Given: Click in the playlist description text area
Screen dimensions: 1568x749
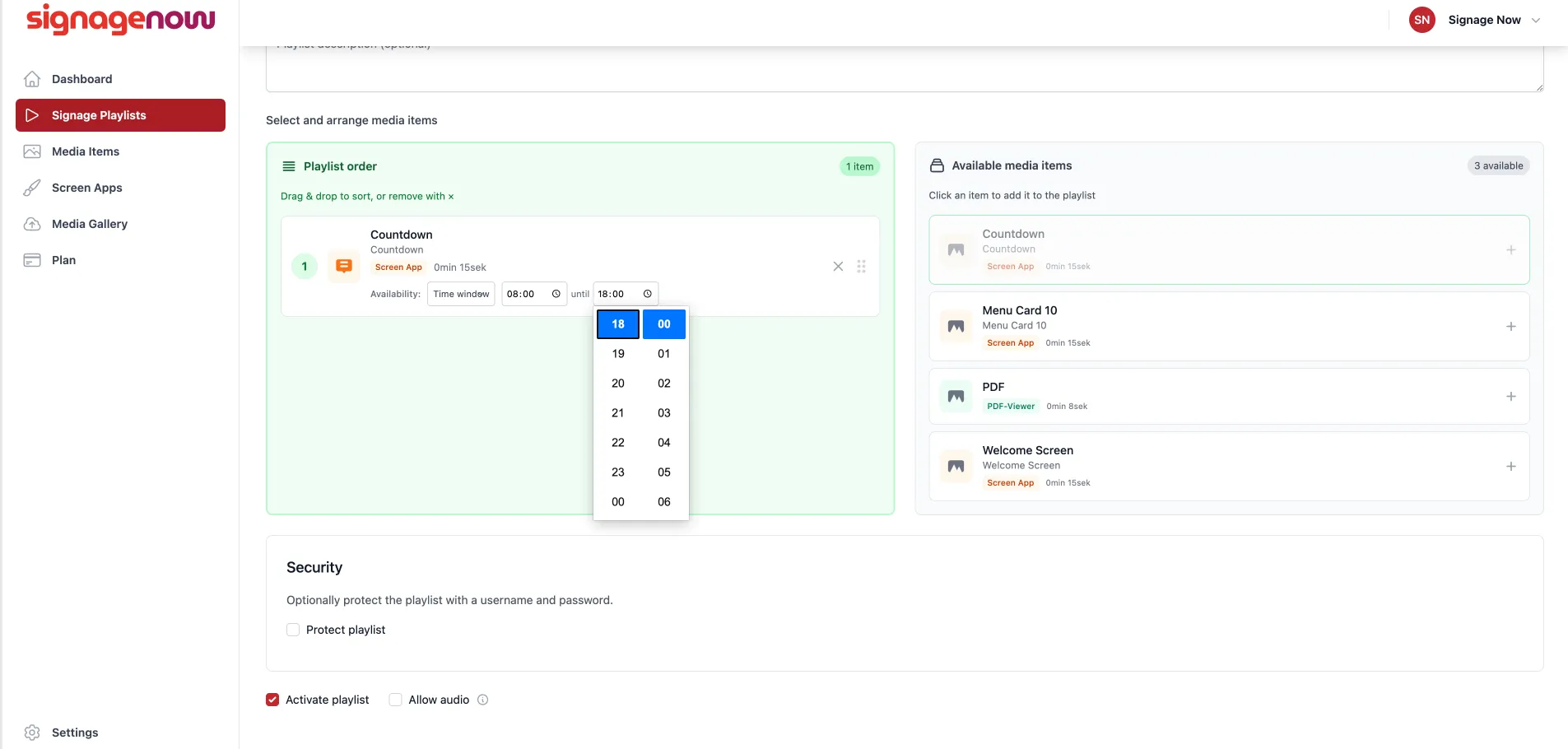Looking at the screenshot, I should (905, 68).
